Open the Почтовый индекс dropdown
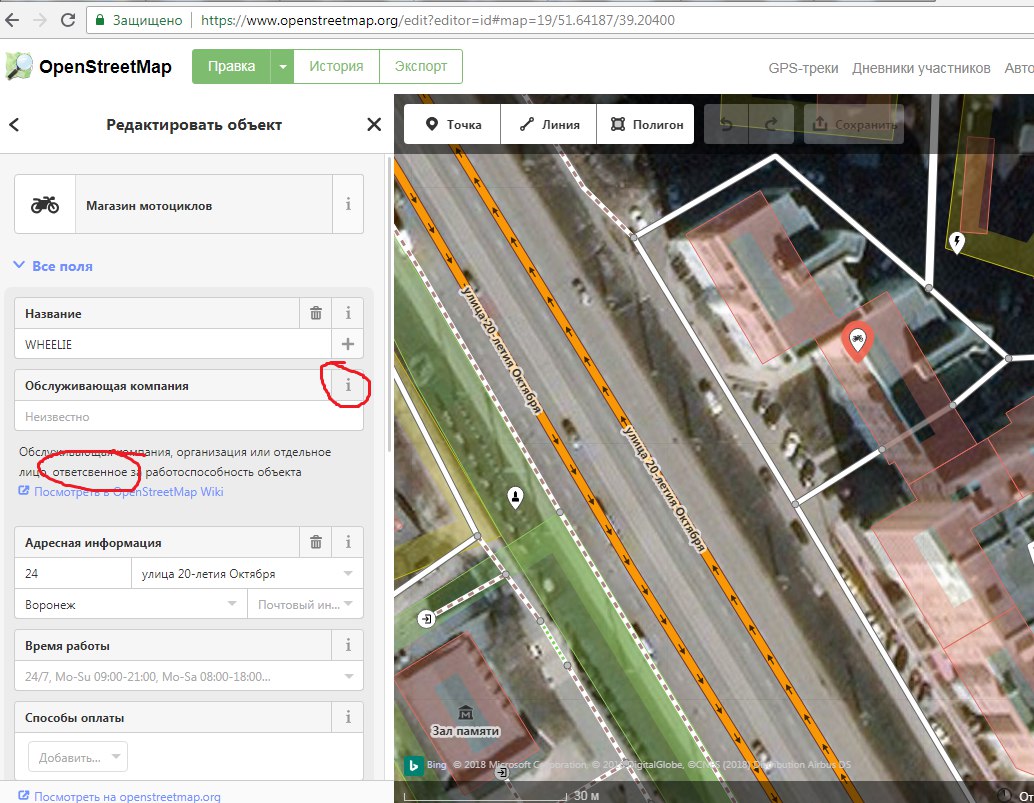 coord(348,604)
